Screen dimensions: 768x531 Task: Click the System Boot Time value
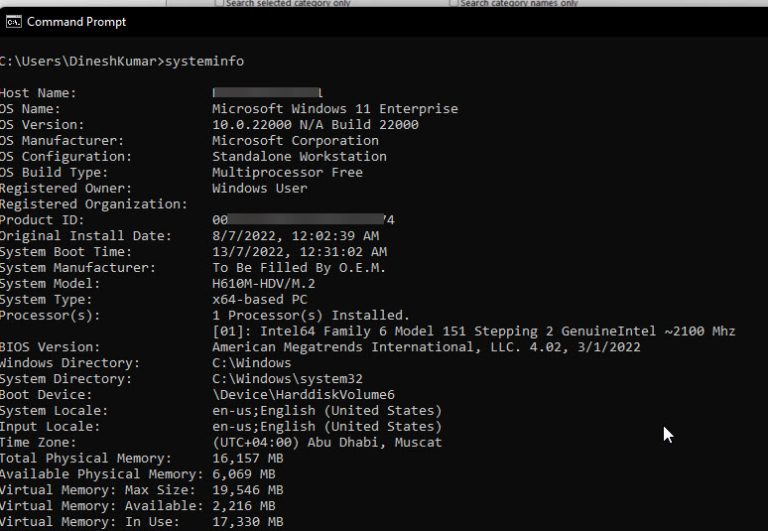pyautogui.click(x=299, y=251)
